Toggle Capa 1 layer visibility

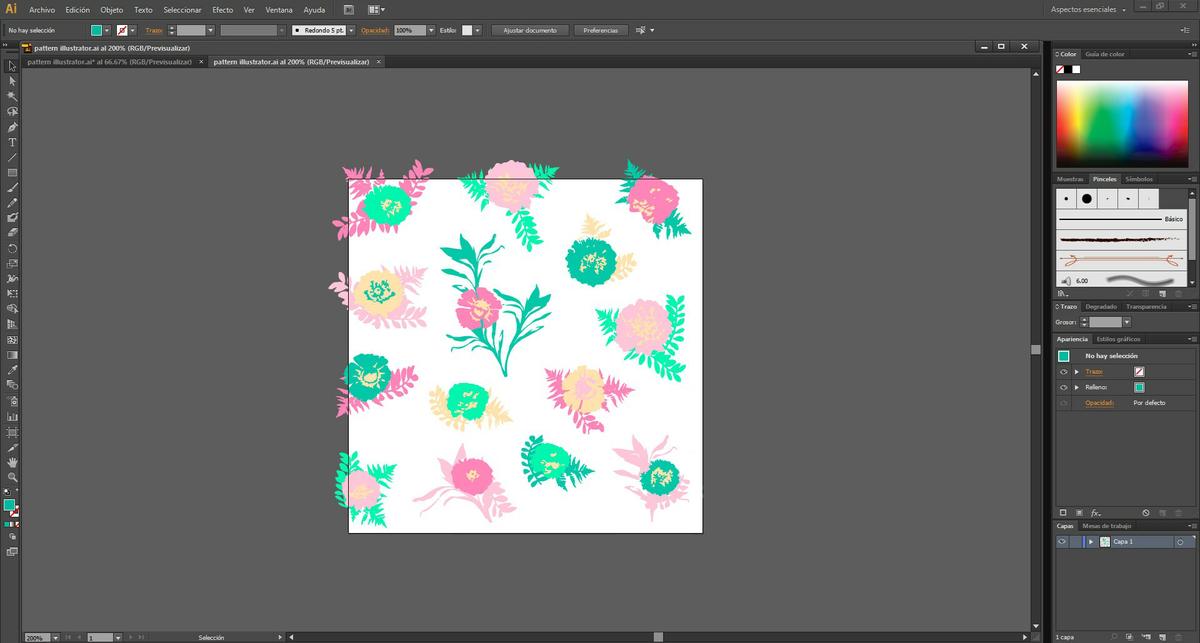click(1062, 541)
